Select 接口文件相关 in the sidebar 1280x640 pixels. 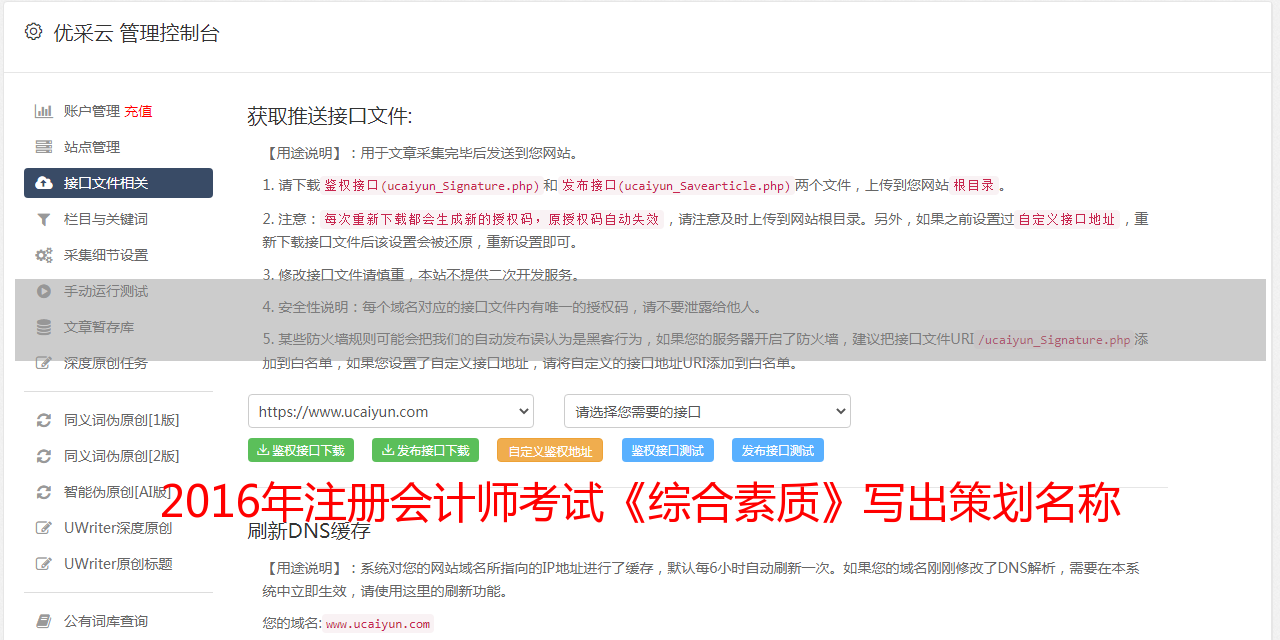[118, 183]
